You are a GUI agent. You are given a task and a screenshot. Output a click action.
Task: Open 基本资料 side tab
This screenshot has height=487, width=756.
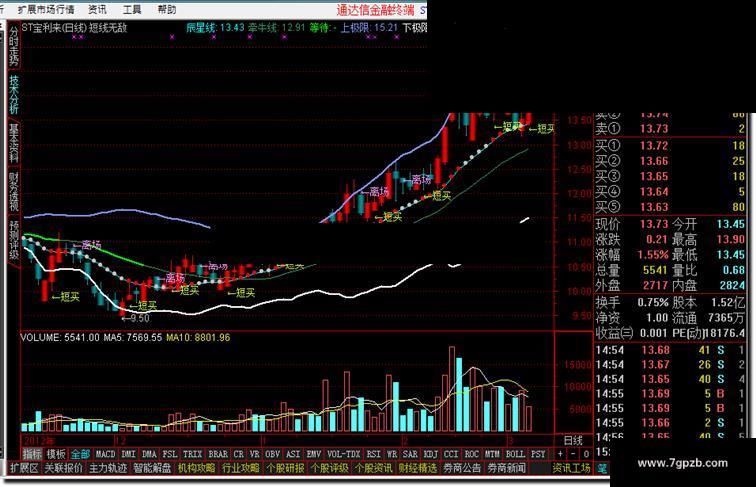tap(14, 143)
